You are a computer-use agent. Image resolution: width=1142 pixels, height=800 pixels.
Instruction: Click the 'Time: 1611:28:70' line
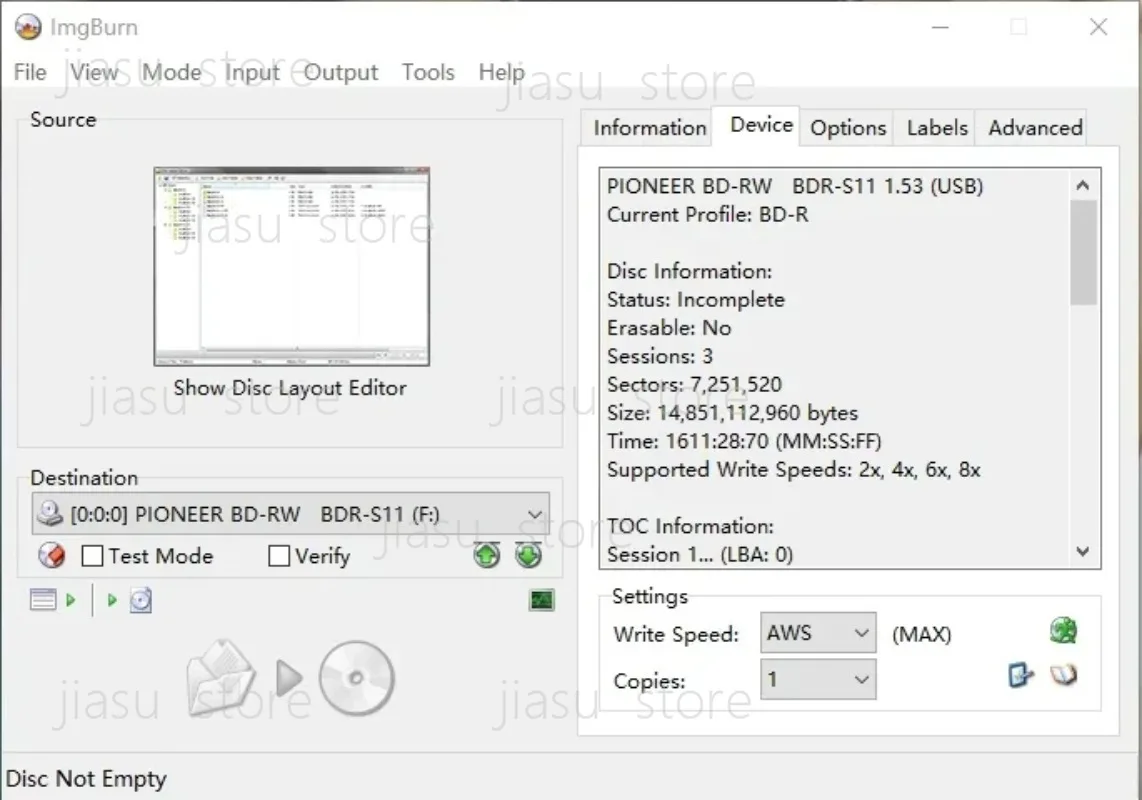coord(744,442)
